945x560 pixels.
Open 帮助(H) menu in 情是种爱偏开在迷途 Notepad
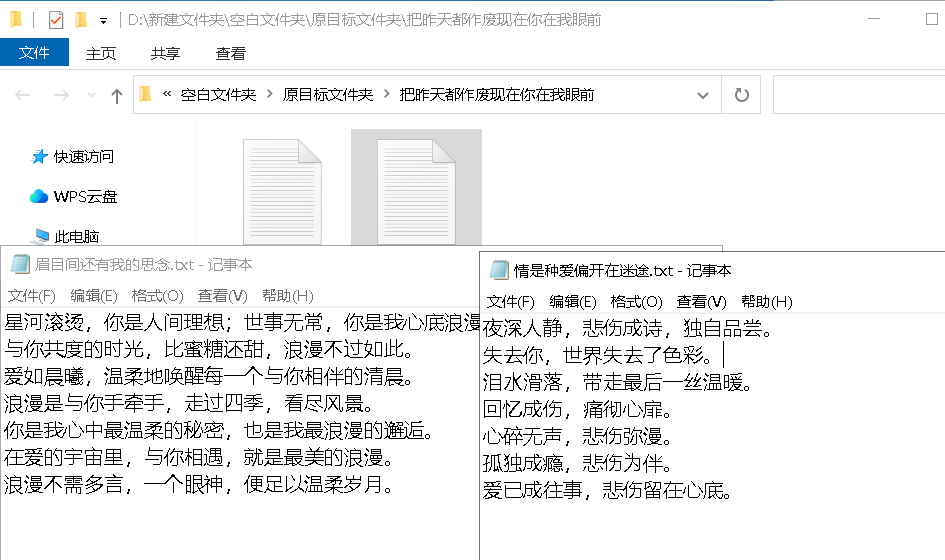(767, 302)
